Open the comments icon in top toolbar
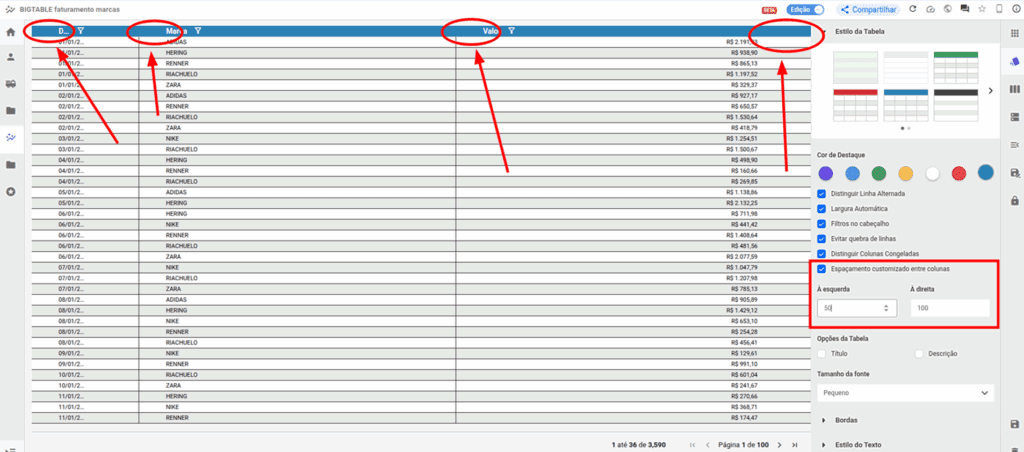 tap(964, 9)
